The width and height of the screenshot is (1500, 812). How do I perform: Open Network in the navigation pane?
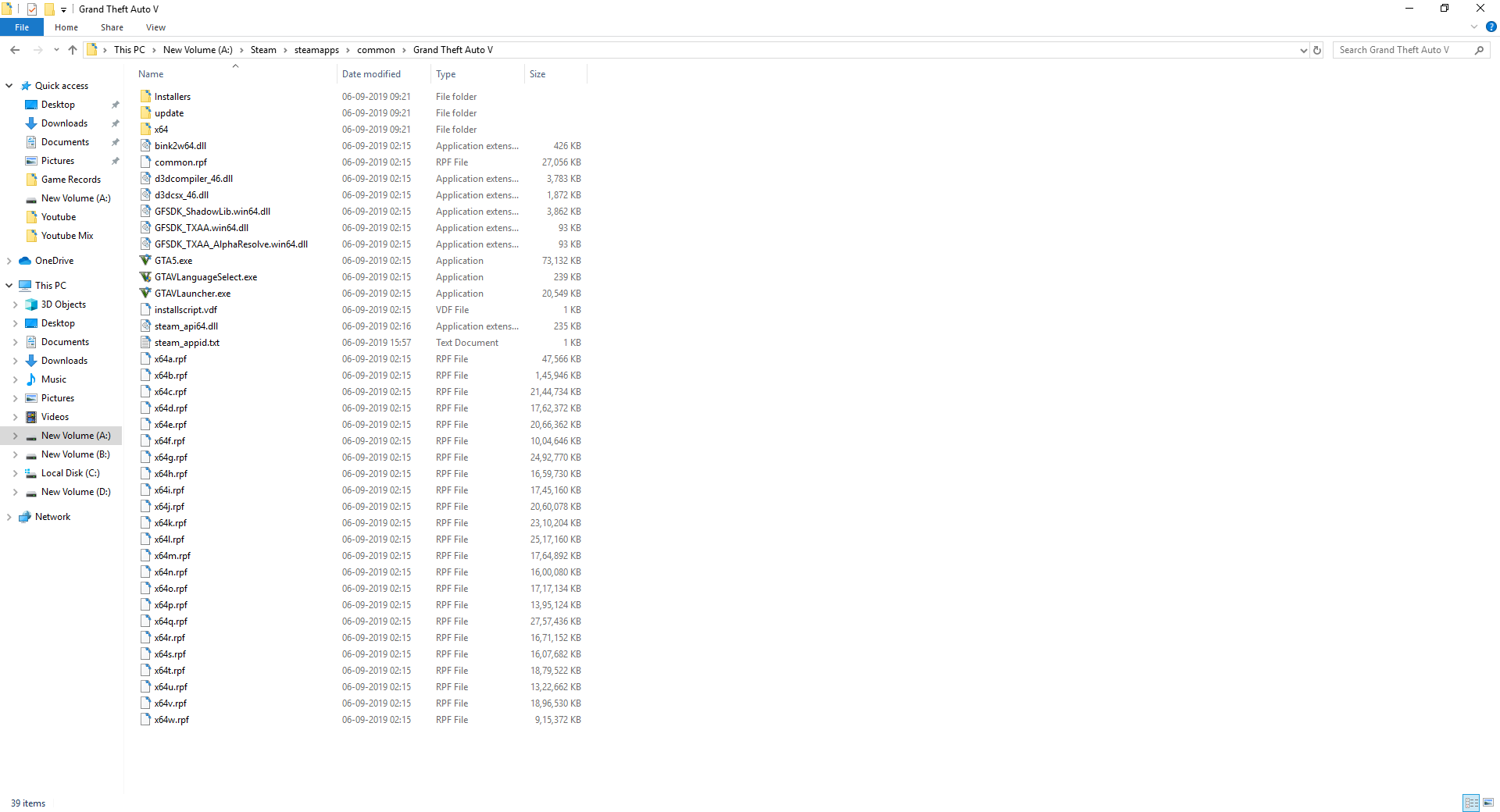tap(52, 517)
